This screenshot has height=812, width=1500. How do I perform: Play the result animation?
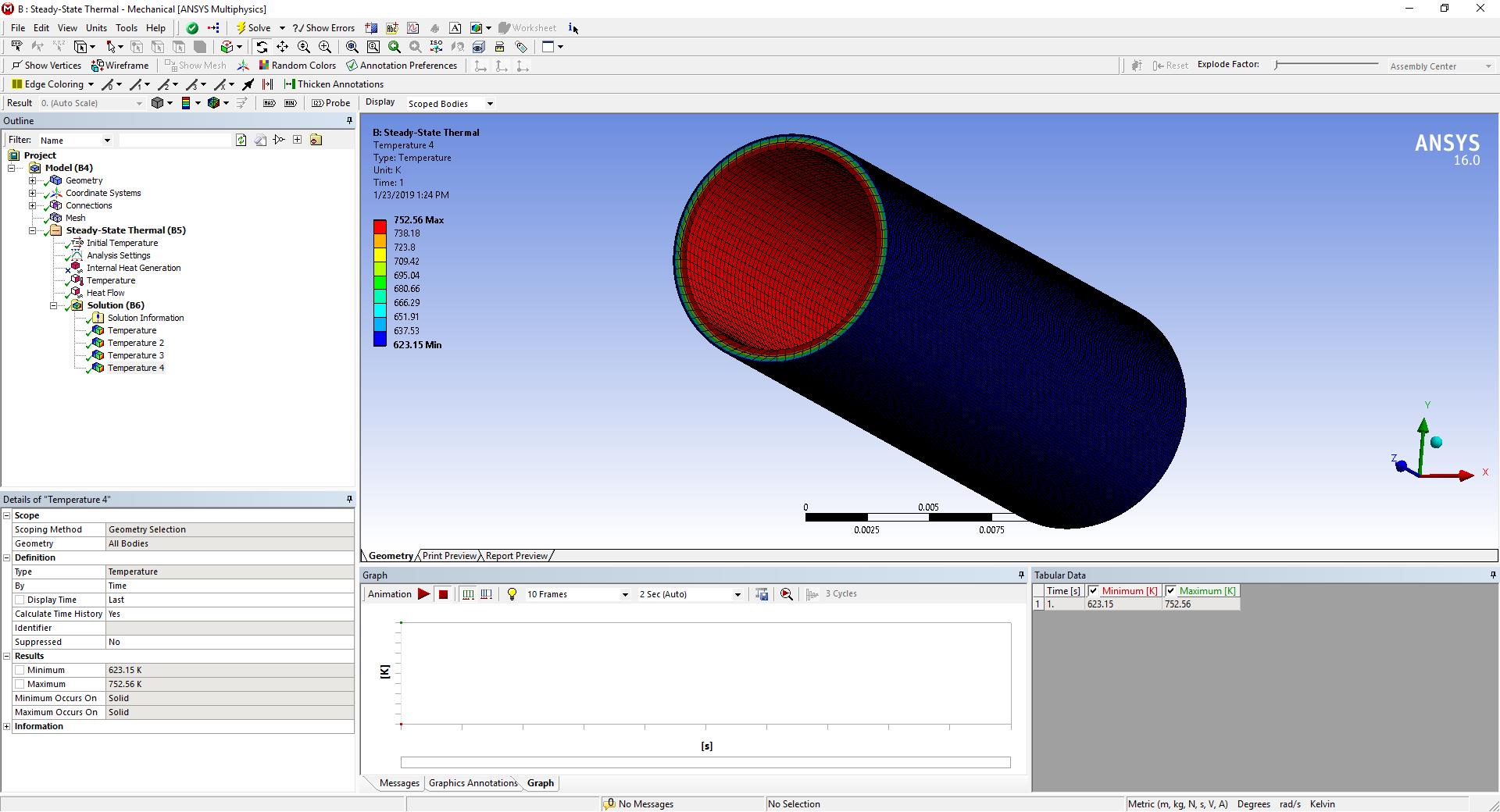[423, 594]
